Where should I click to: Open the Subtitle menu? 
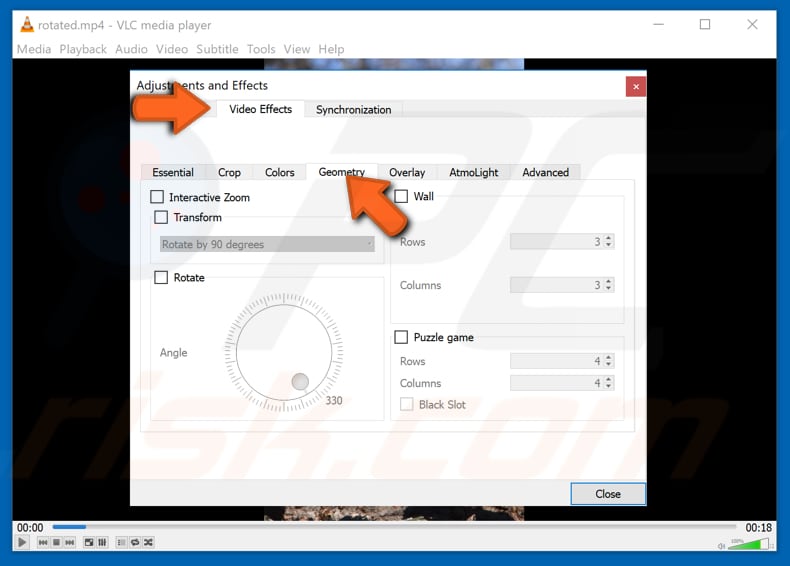(217, 49)
